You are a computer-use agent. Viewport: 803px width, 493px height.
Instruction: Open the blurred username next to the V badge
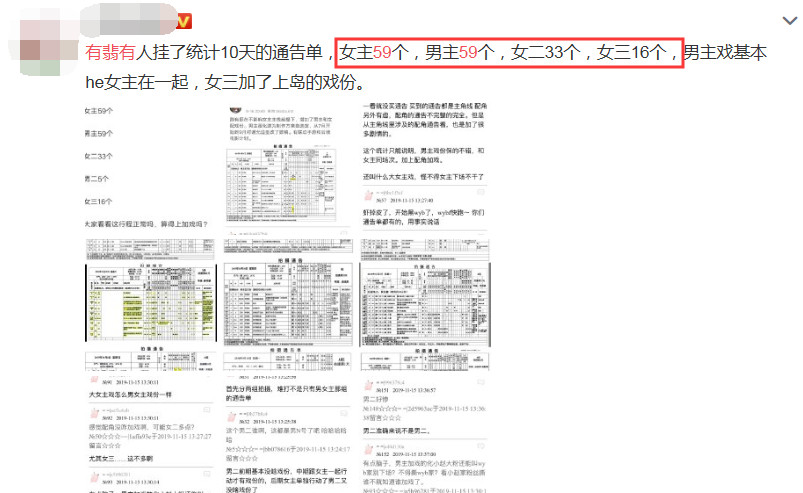129,20
